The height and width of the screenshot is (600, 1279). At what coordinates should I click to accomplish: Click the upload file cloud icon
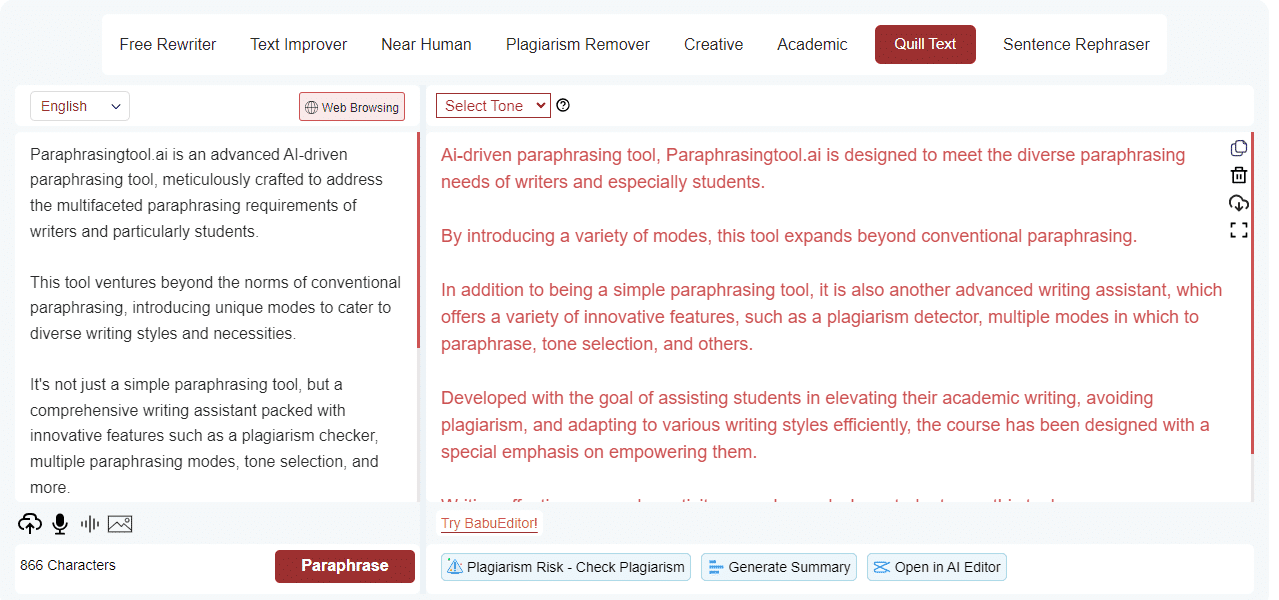click(30, 523)
